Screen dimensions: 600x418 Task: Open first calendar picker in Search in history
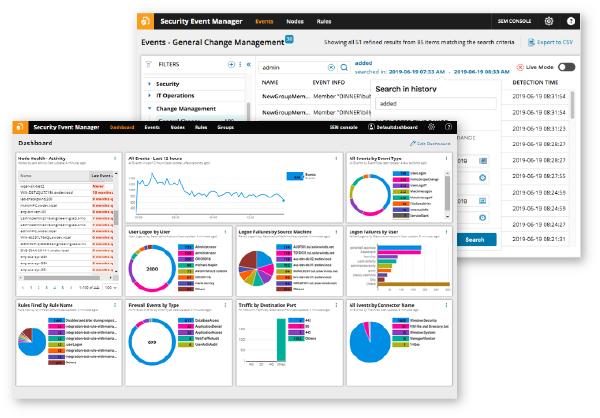coord(483,161)
